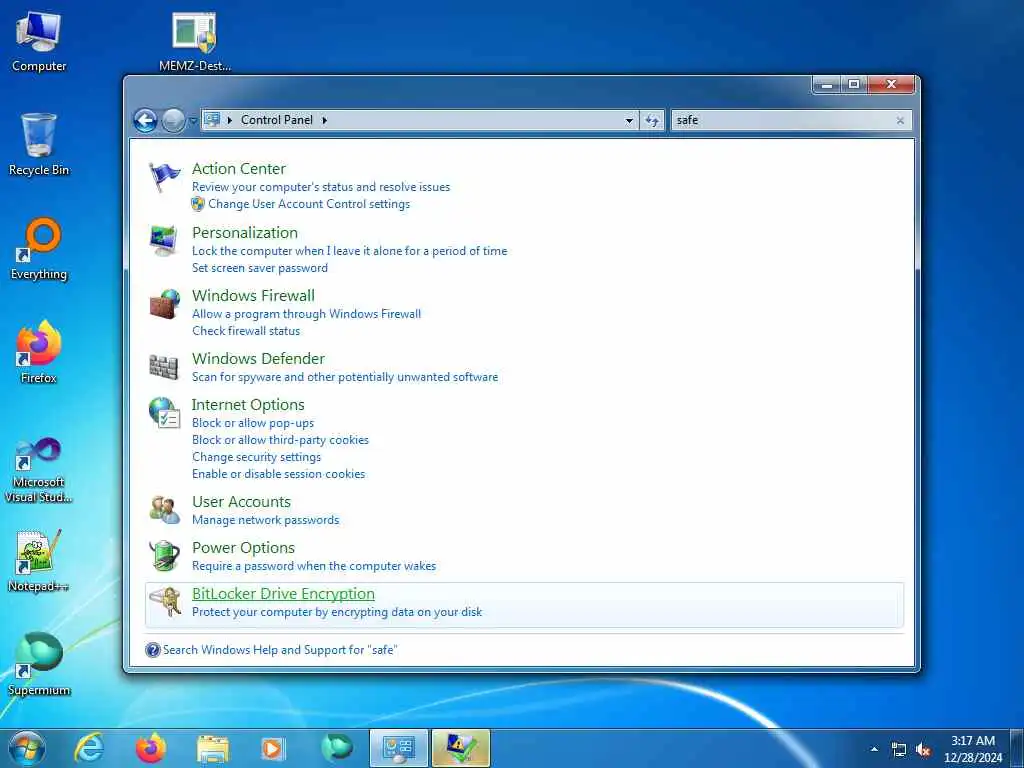Open the Supermium desktop shortcut
1024x768 pixels.
coord(39,664)
